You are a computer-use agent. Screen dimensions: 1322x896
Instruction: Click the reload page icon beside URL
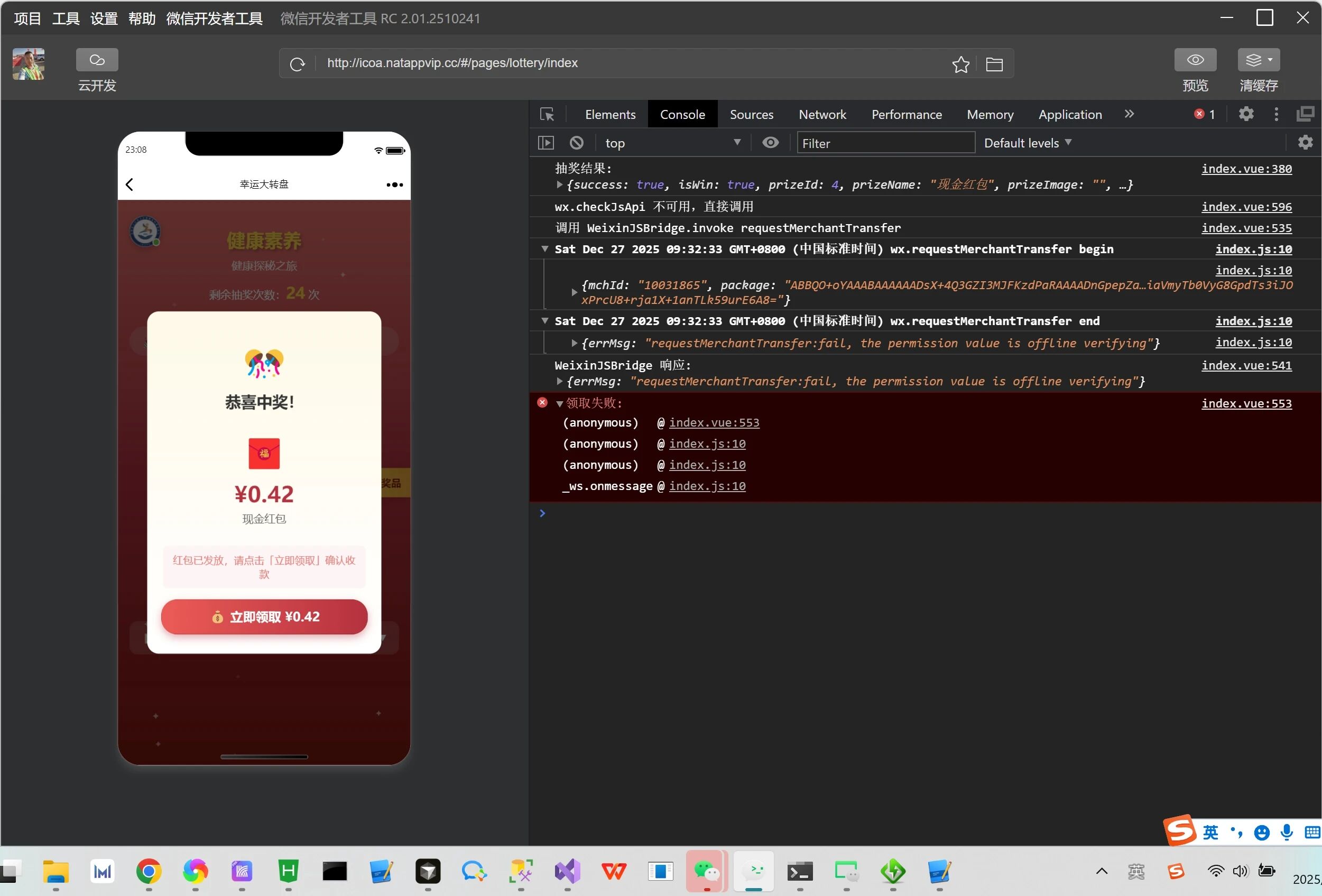(297, 64)
